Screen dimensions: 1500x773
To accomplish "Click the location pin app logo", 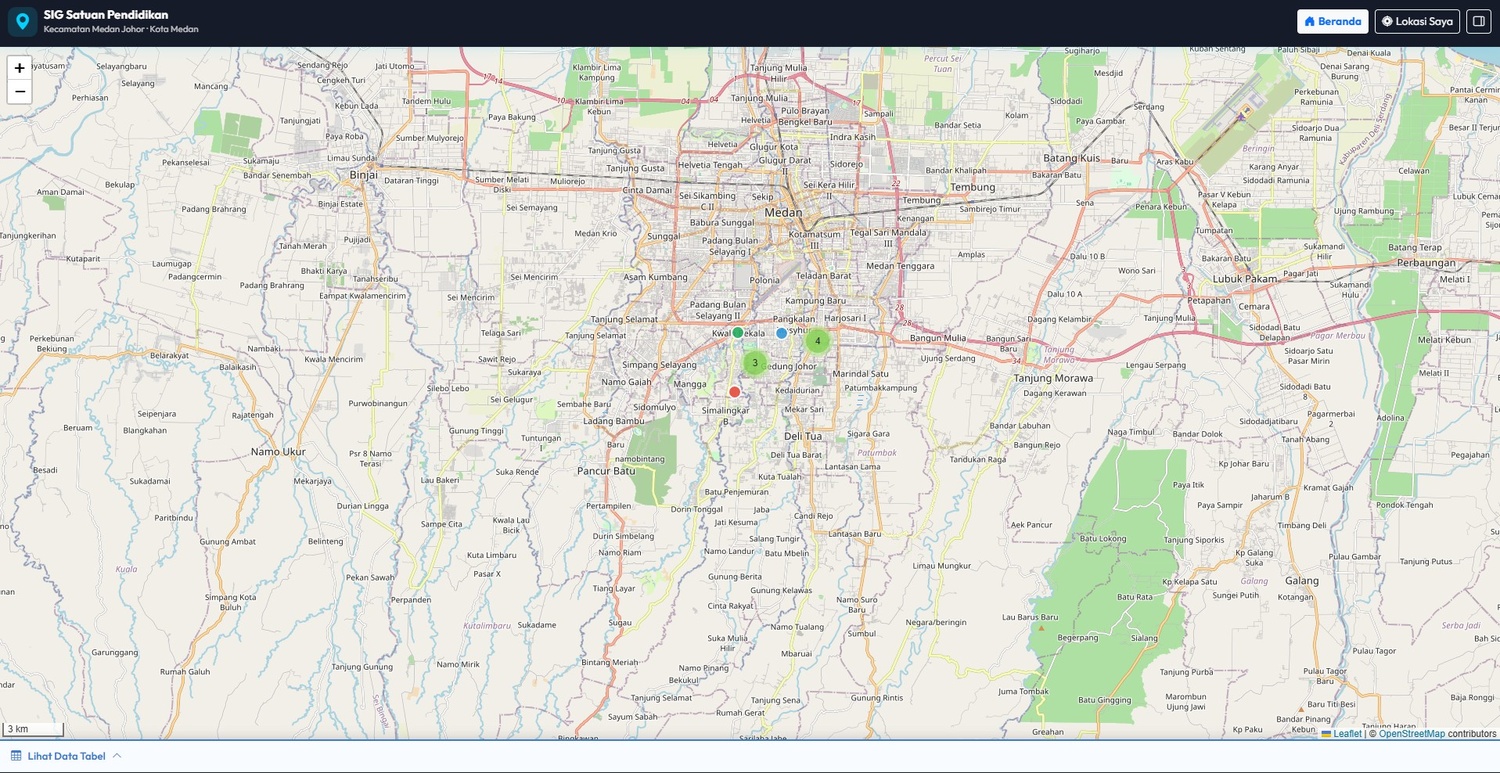I will (x=22, y=21).
